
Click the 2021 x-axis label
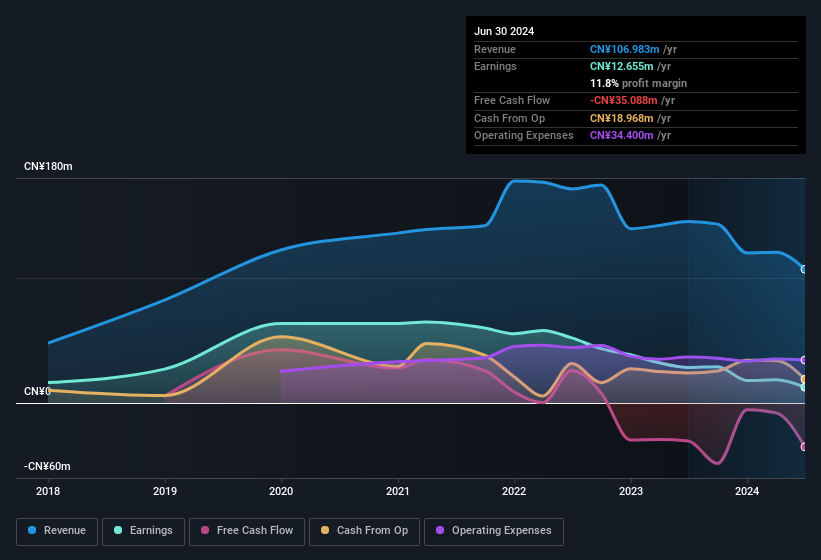(x=398, y=491)
